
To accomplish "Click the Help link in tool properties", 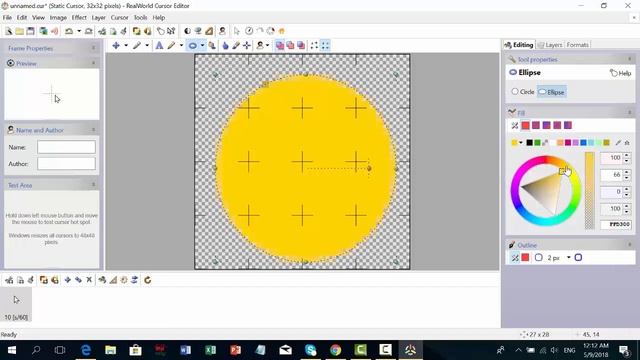I will tap(620, 73).
